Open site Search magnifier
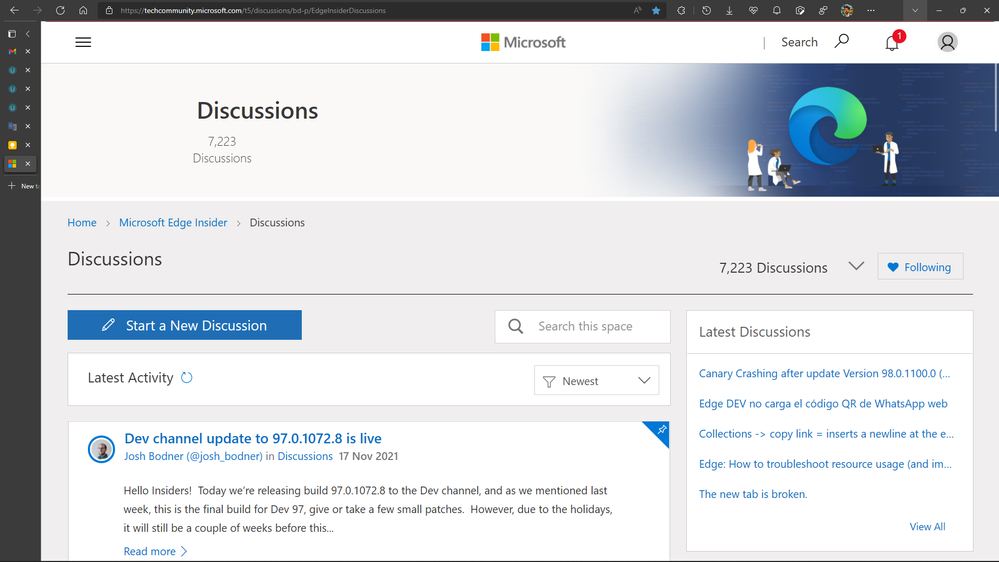 coord(842,41)
